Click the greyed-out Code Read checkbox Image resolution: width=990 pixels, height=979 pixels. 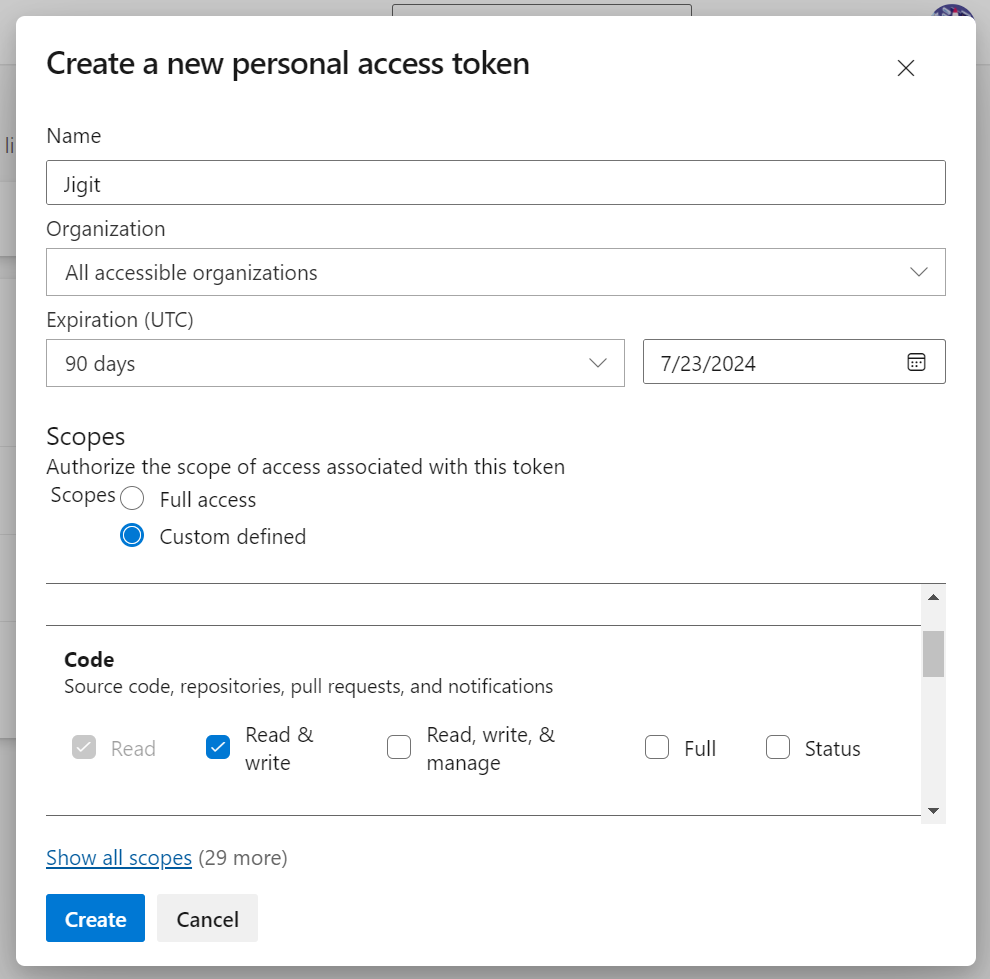click(x=84, y=747)
